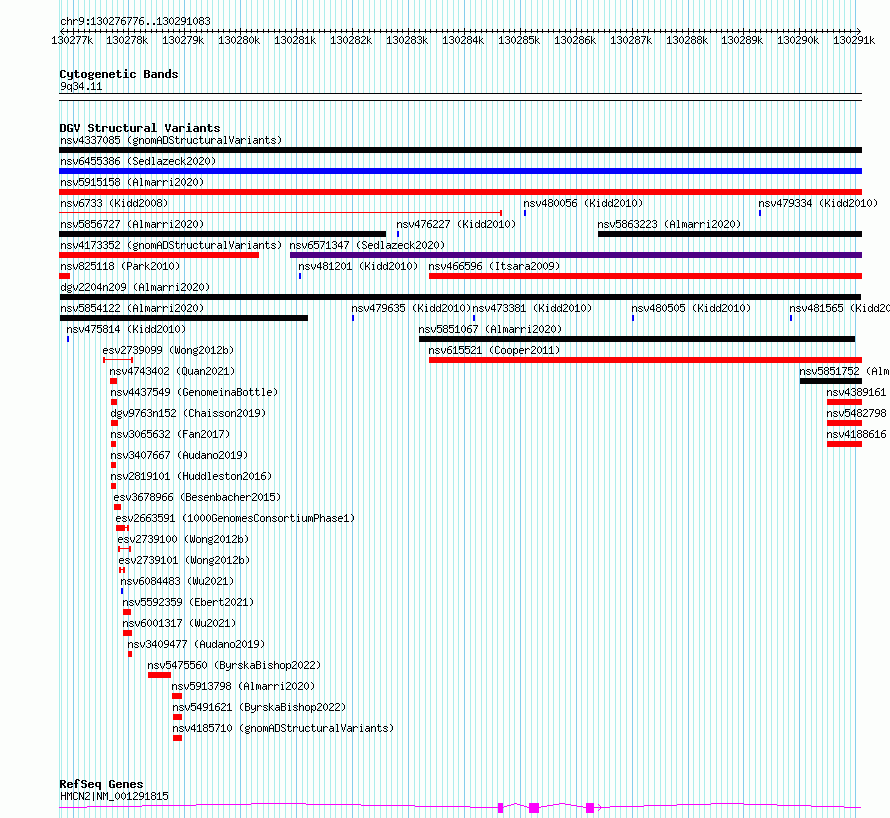Open nsv479635 Kidd2010 label
The width and height of the screenshot is (890, 818).
click(x=411, y=308)
